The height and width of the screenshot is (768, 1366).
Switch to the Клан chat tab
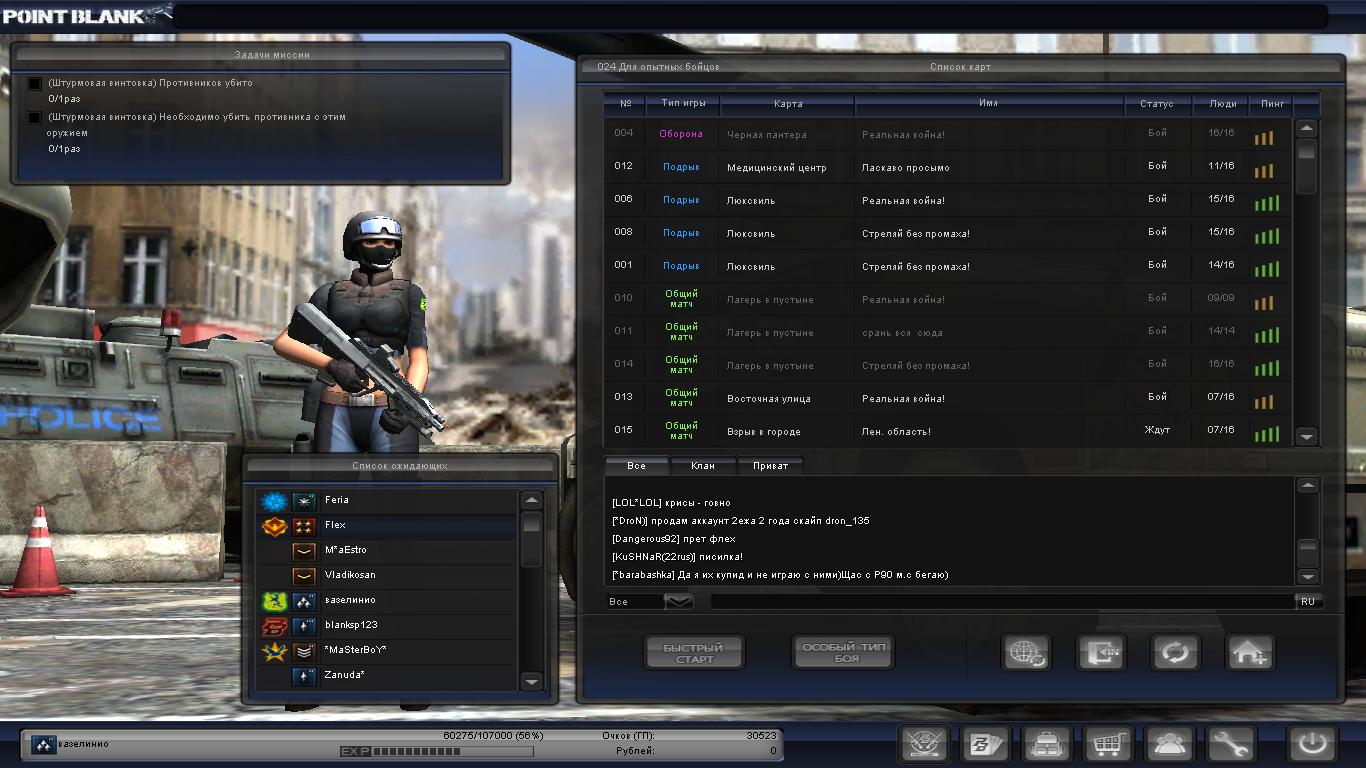pos(703,466)
